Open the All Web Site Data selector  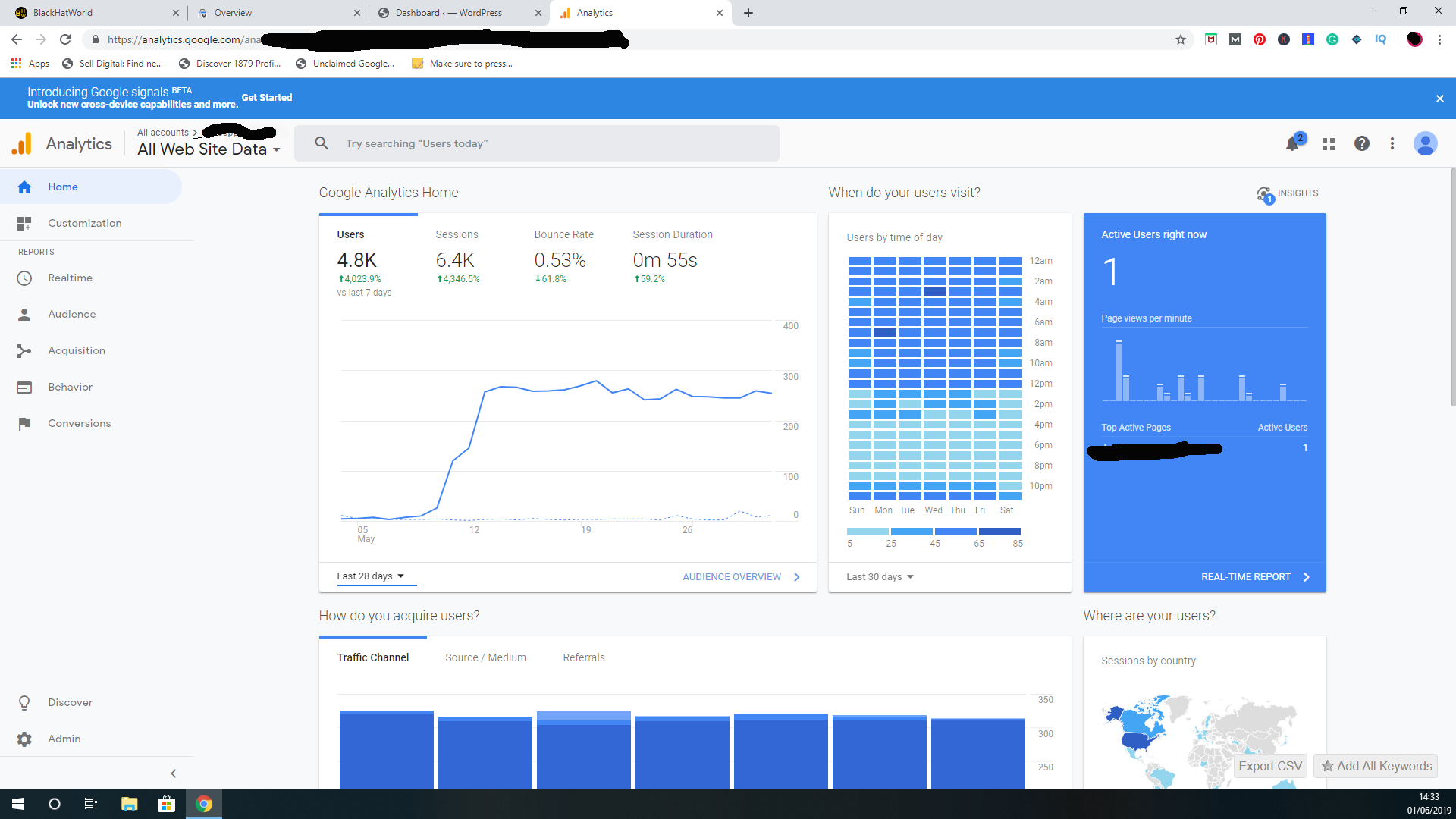pos(209,149)
